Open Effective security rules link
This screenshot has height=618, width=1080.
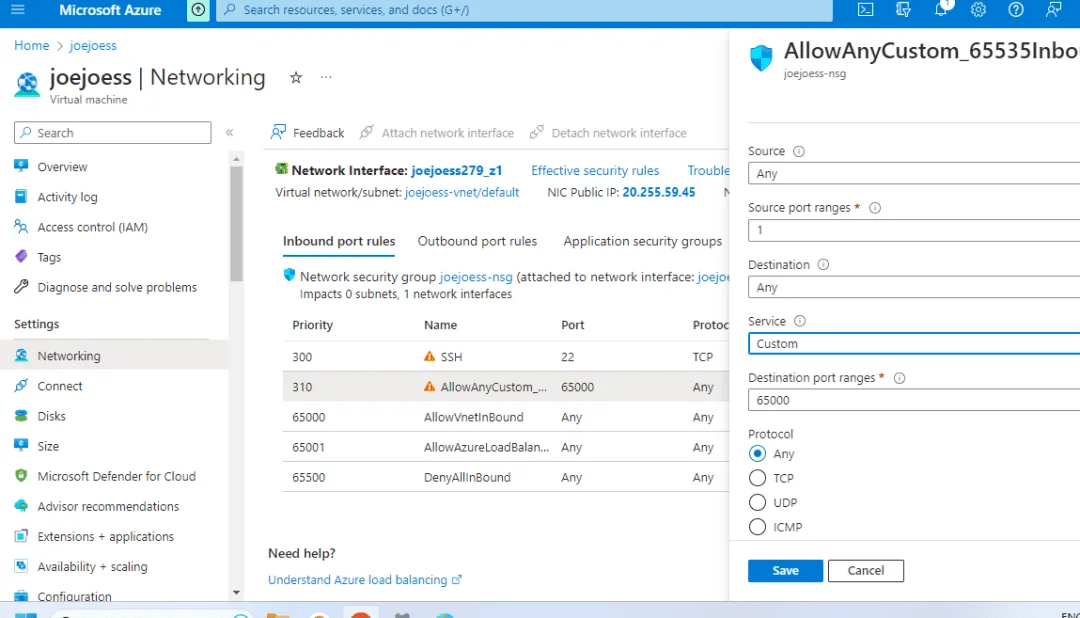tap(595, 170)
